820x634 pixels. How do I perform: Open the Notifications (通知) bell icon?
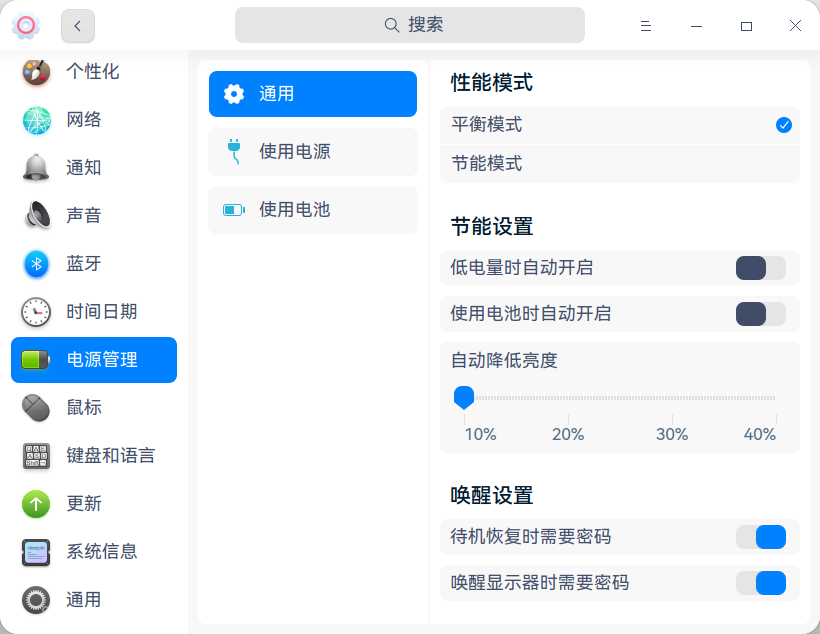tap(37, 168)
